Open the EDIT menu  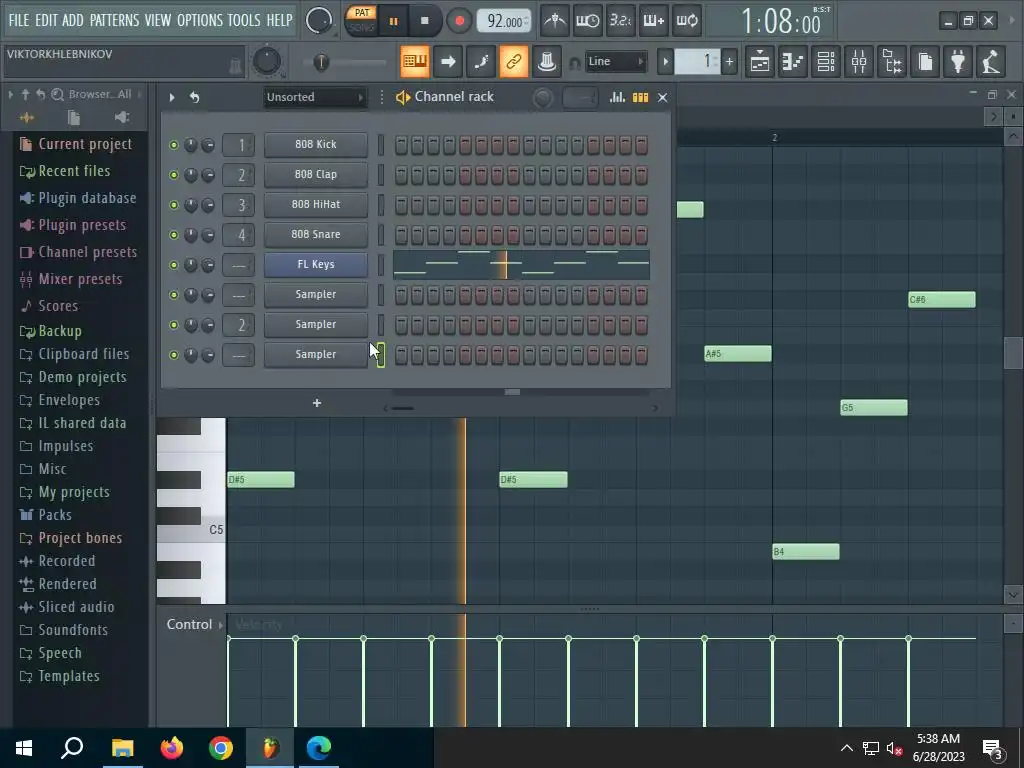(x=46, y=20)
